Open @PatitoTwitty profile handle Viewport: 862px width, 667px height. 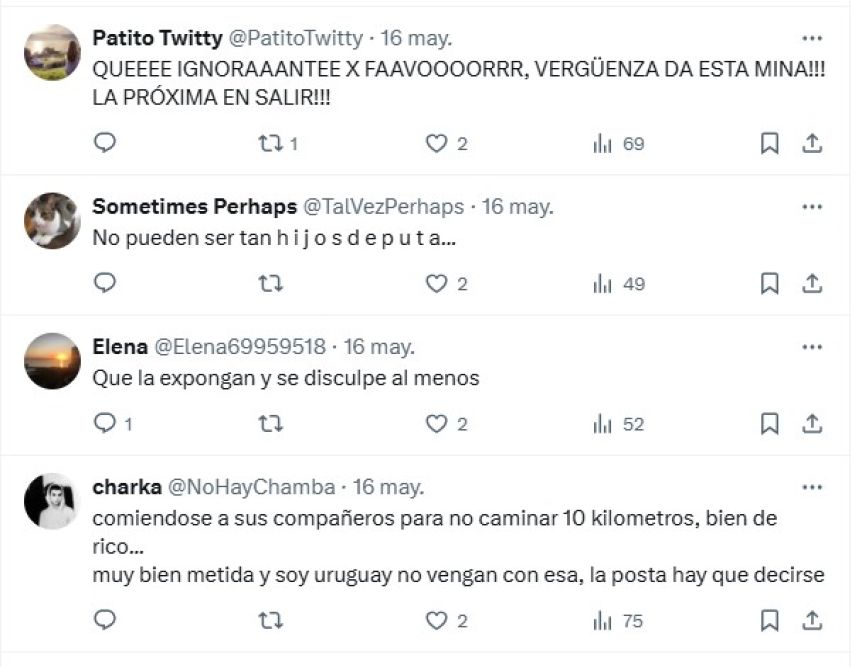296,39
